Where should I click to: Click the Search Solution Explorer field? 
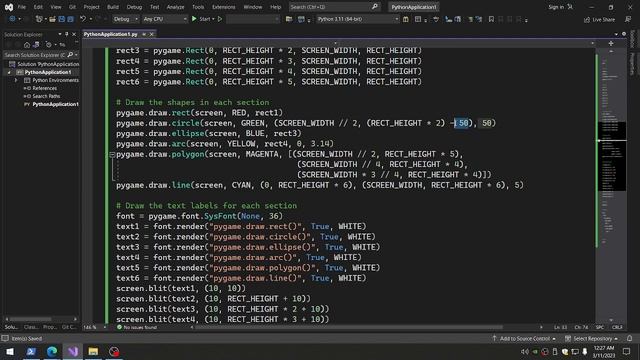pos(35,55)
